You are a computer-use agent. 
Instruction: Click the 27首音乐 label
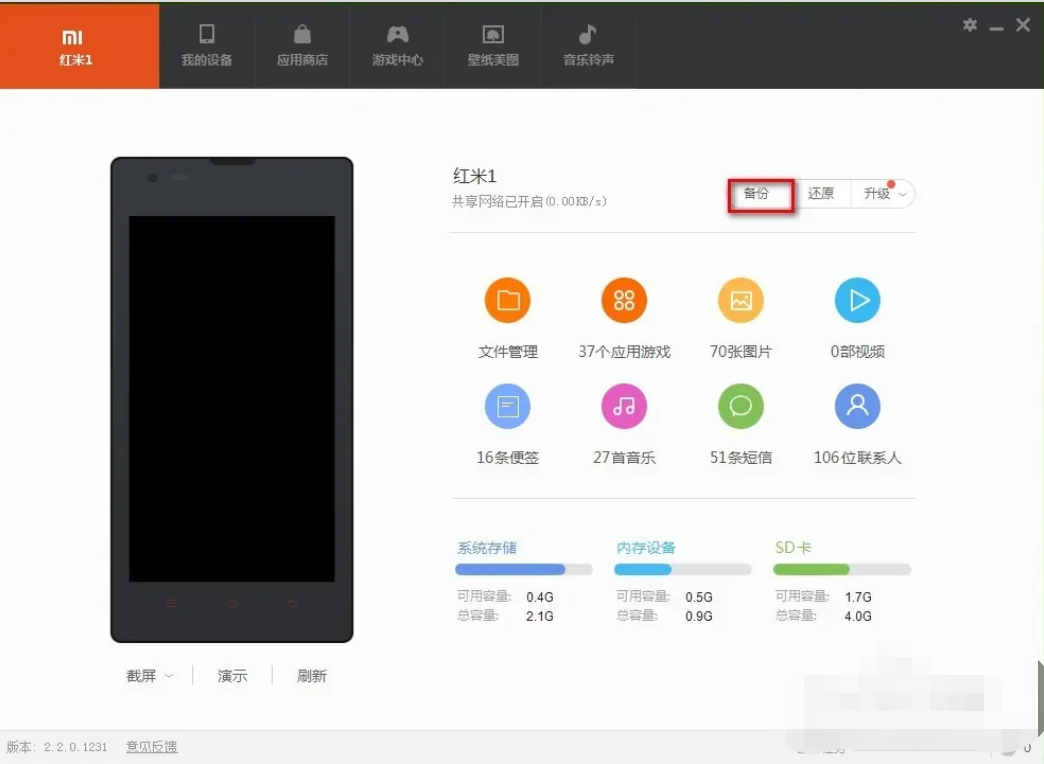click(624, 458)
